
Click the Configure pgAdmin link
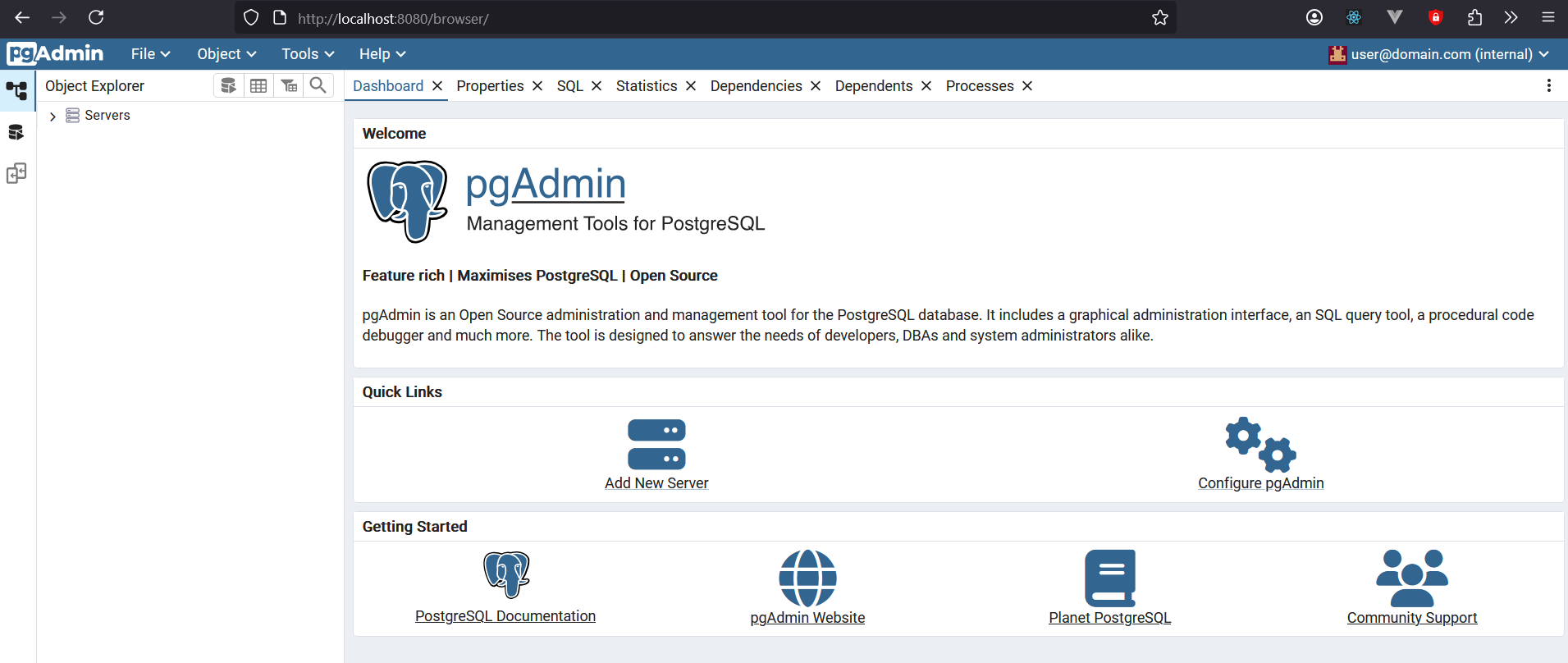click(x=1261, y=483)
